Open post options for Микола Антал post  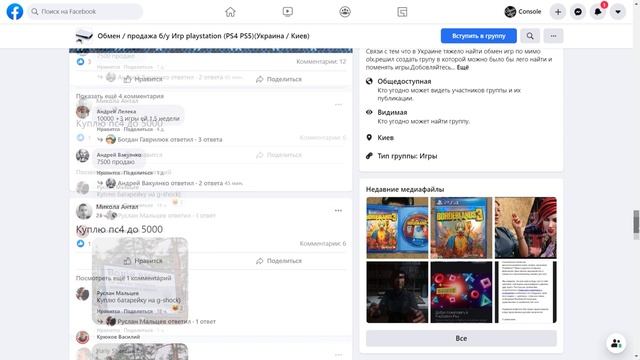pyautogui.click(x=338, y=211)
